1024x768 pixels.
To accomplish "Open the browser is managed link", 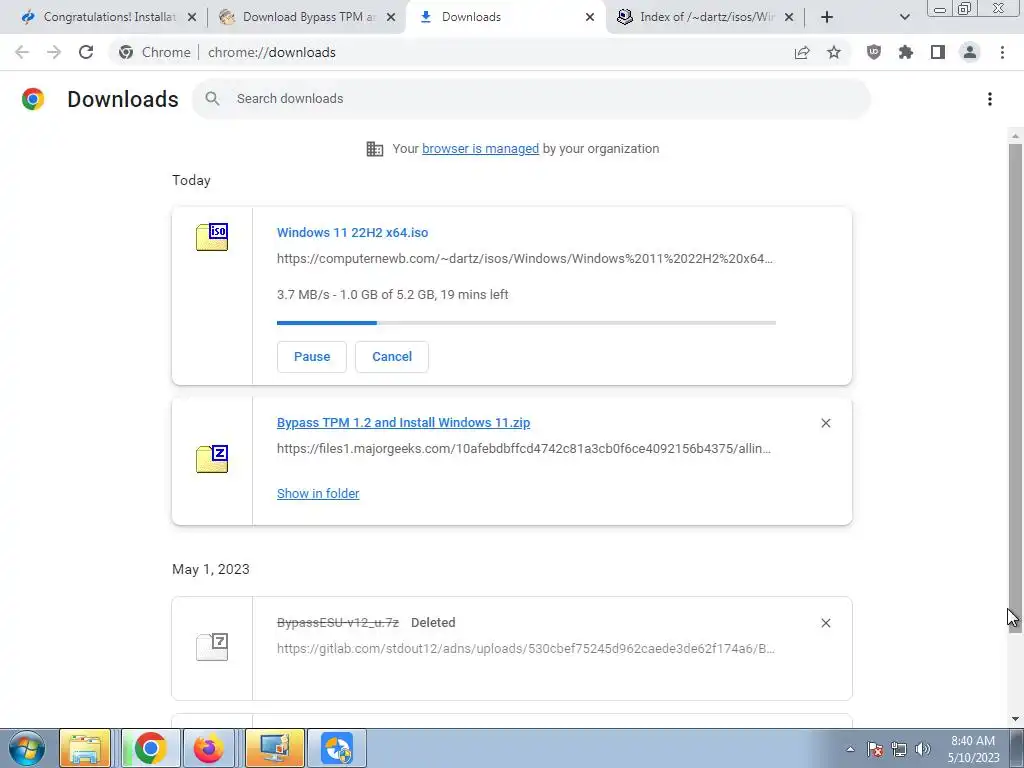I will [x=481, y=149].
